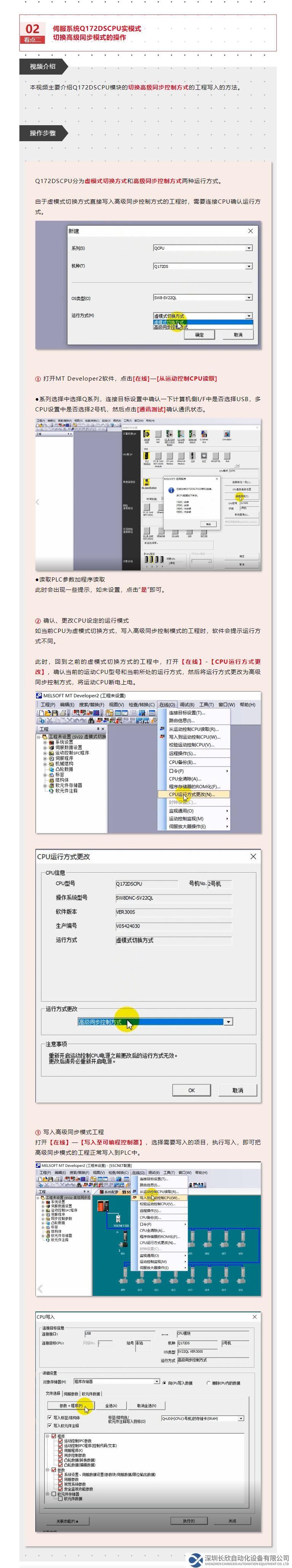Check 软元件数据 checkbox in CPU写入 tree
The width and height of the screenshot is (292, 1568).
pyautogui.click(x=60, y=1499)
